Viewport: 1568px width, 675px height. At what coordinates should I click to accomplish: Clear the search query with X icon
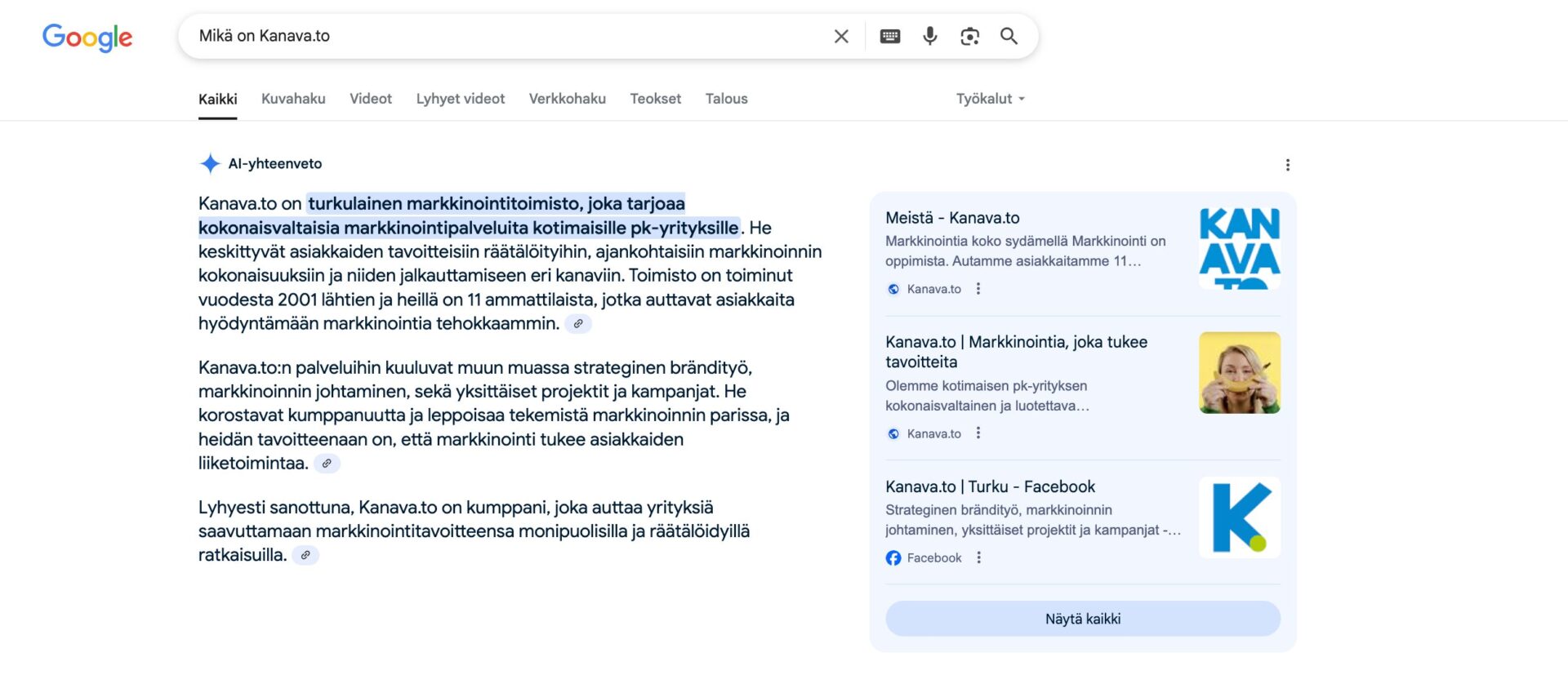[841, 36]
